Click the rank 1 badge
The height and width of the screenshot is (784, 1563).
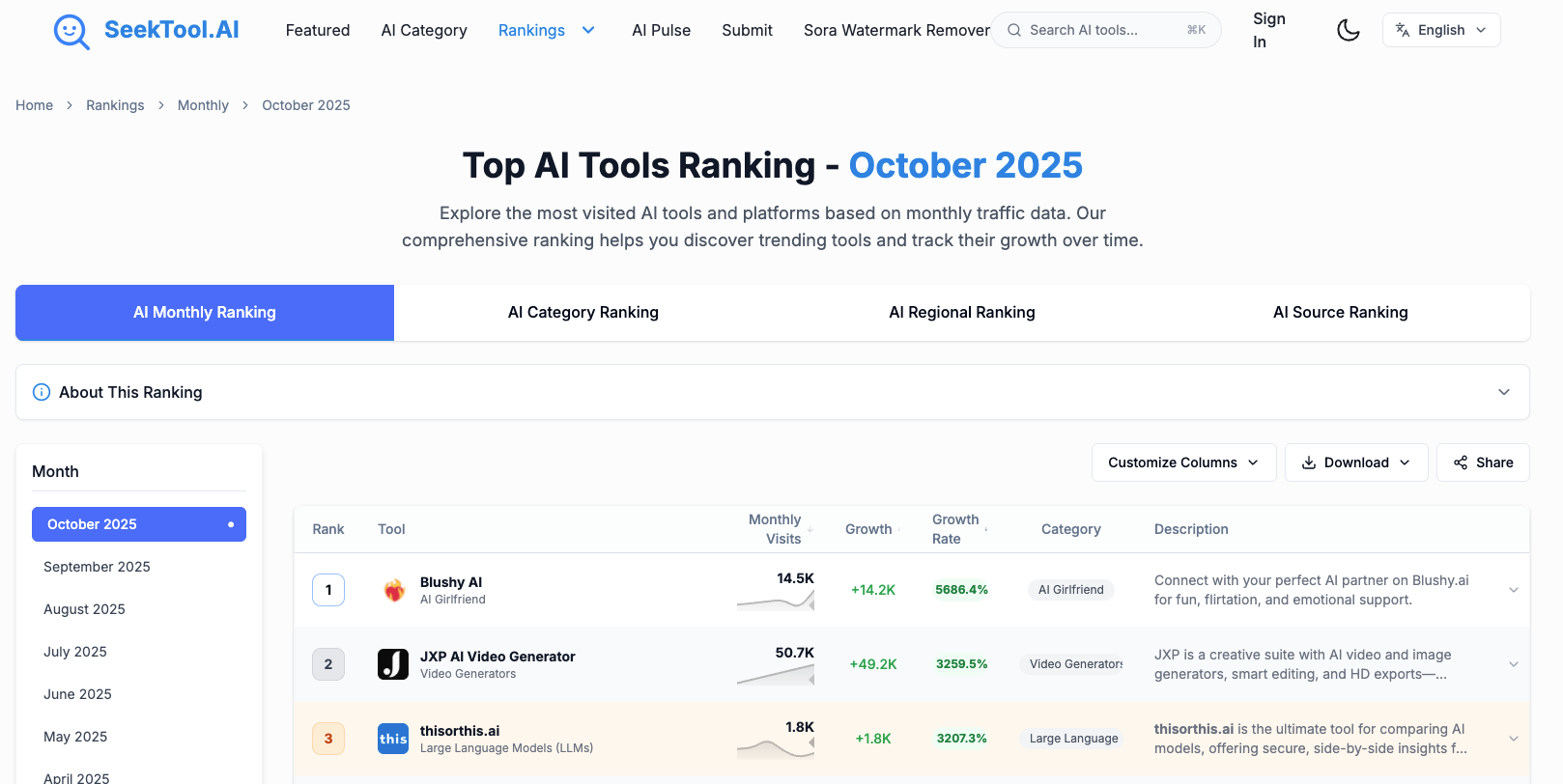(328, 590)
